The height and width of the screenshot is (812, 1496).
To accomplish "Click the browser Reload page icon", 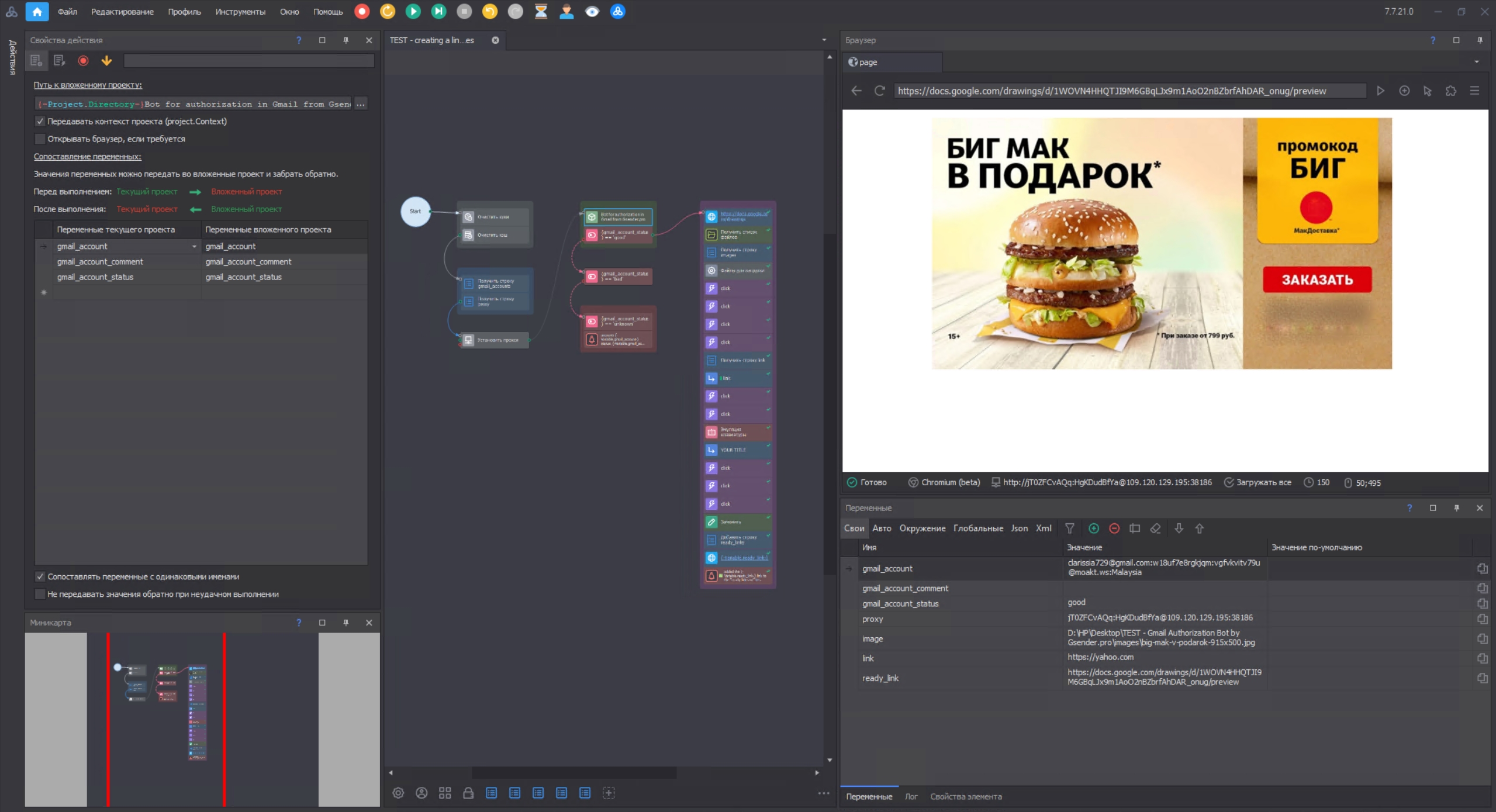I will coord(879,91).
